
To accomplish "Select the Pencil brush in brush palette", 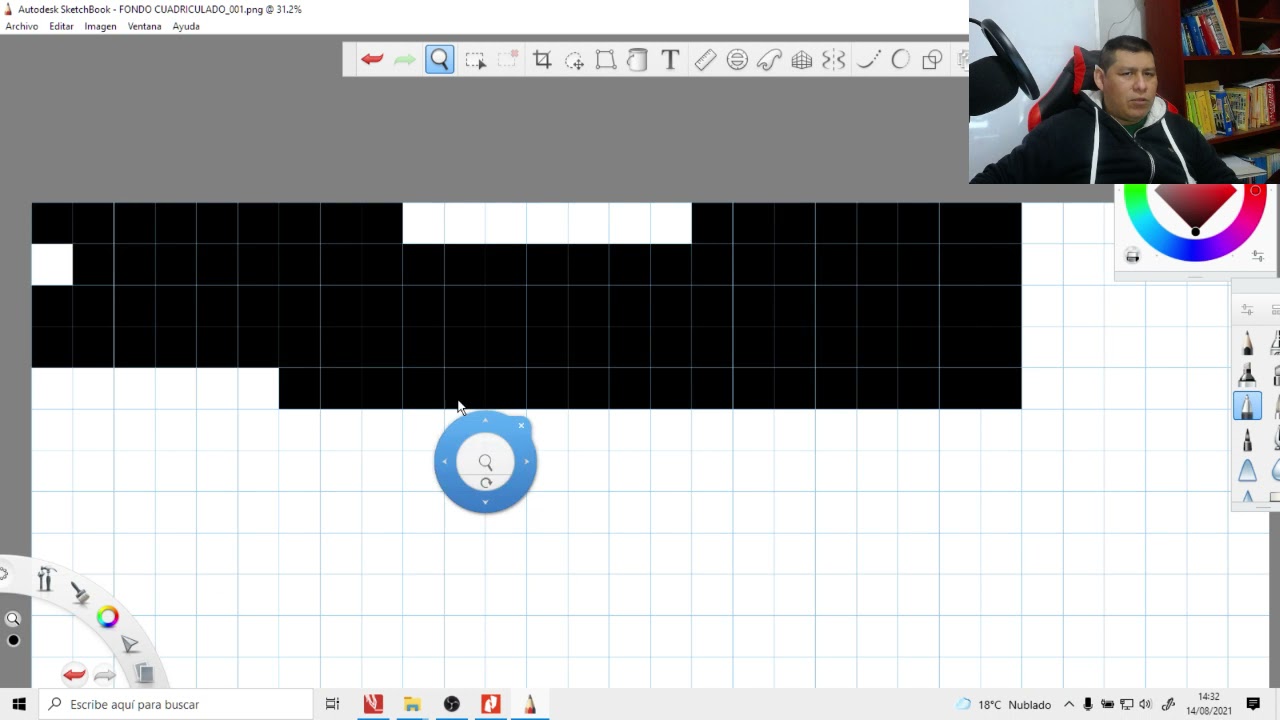I will [1247, 343].
